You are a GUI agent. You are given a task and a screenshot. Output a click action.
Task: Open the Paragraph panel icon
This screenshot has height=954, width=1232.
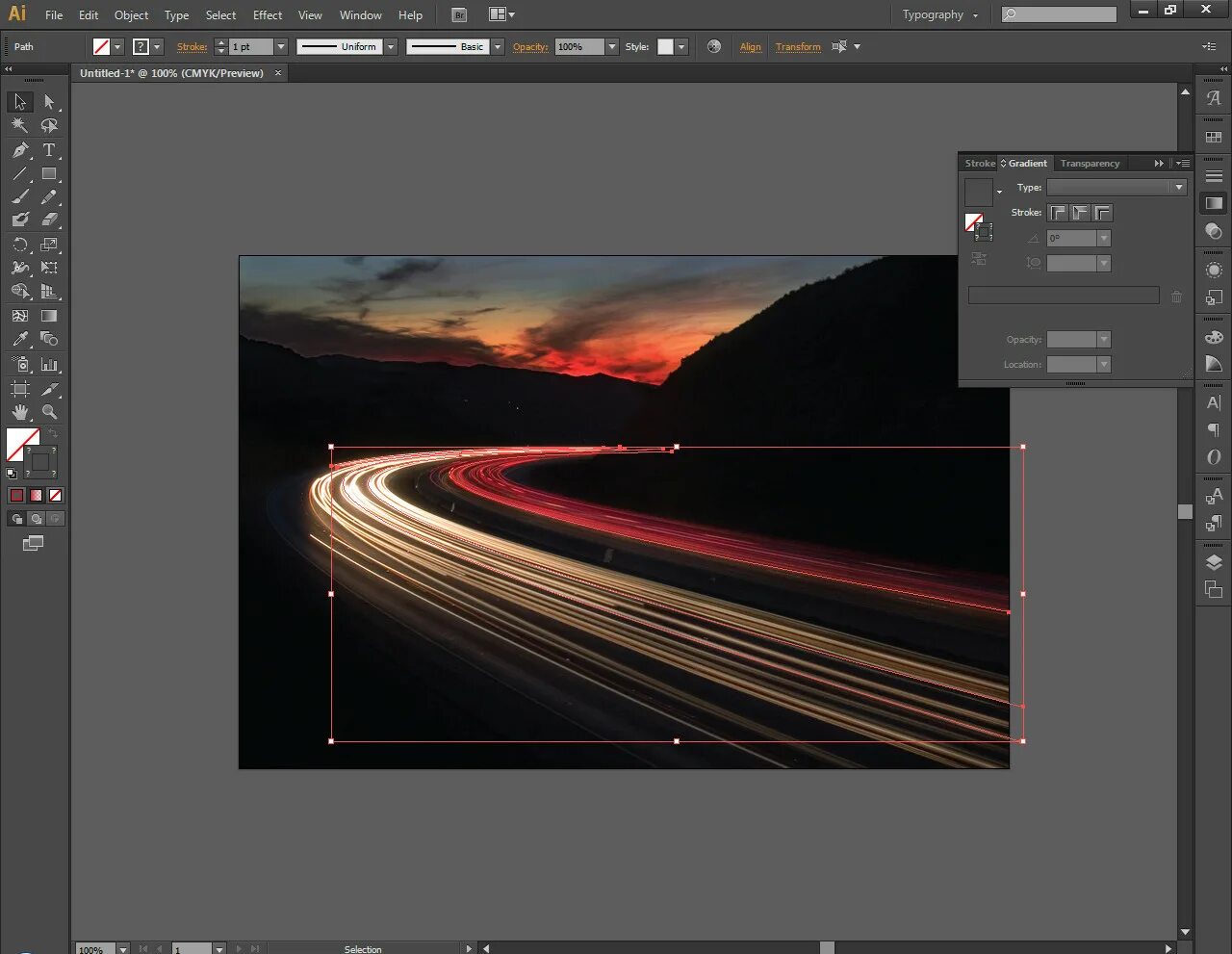(1214, 430)
